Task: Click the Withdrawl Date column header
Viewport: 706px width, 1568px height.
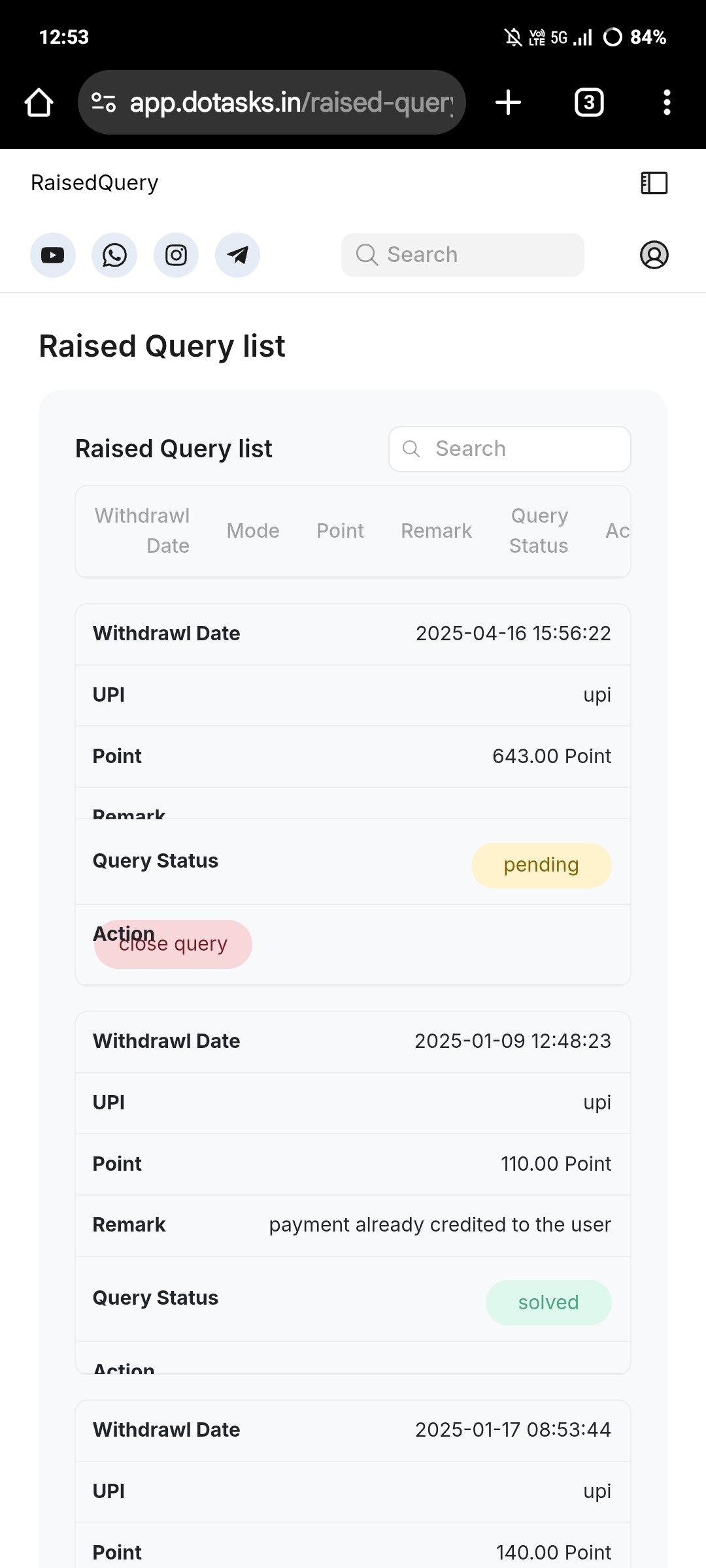Action: tap(142, 531)
